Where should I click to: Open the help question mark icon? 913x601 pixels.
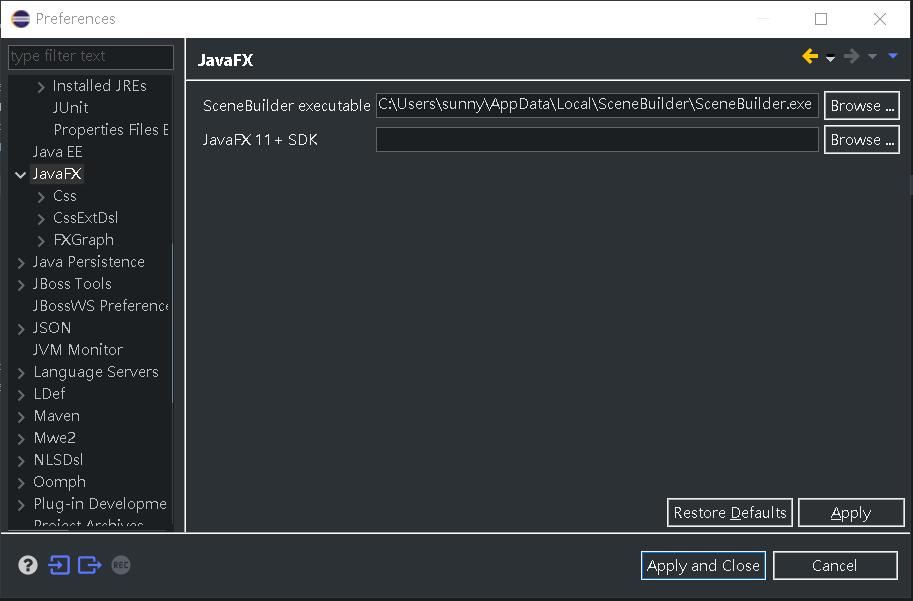click(x=28, y=565)
